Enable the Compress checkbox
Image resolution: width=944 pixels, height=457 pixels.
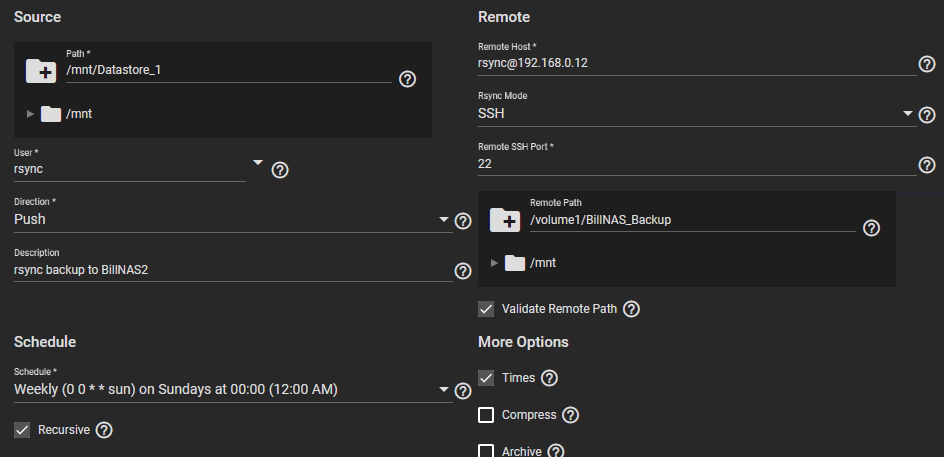tap(486, 415)
